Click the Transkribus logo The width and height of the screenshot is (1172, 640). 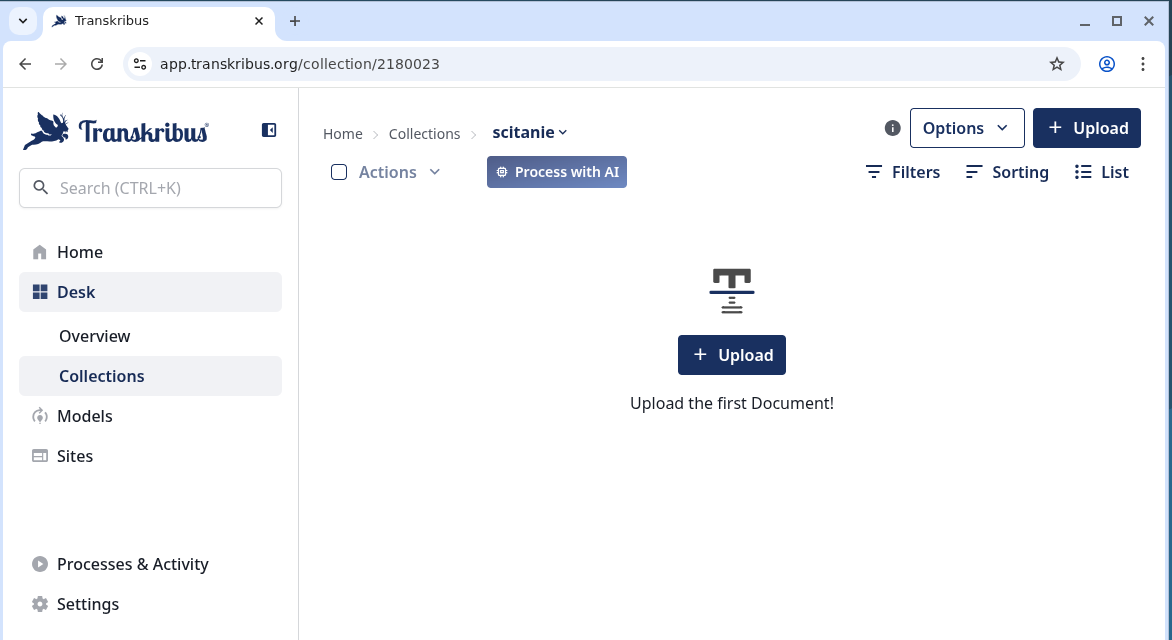[x=116, y=131]
